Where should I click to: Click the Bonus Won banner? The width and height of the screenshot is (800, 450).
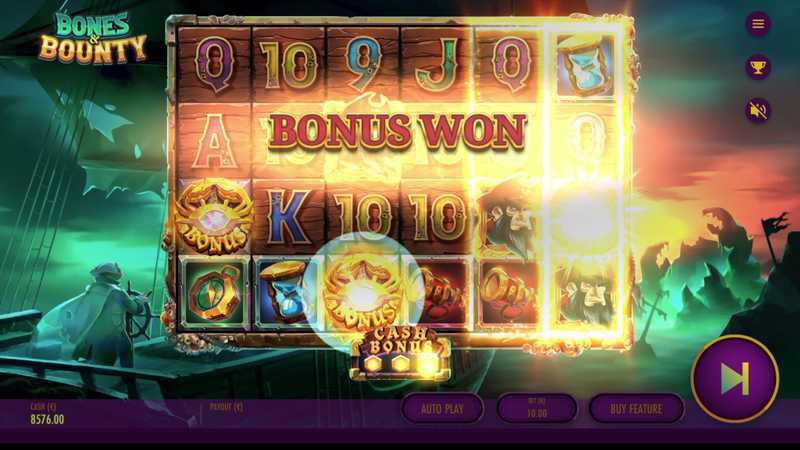[397, 131]
